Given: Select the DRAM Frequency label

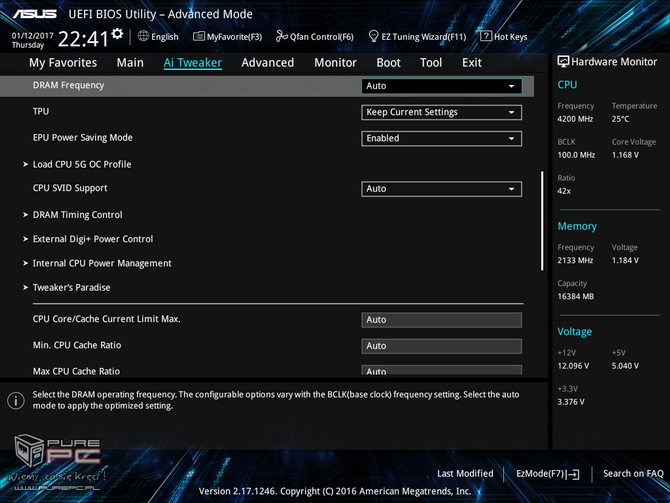Looking at the screenshot, I should pos(68,85).
